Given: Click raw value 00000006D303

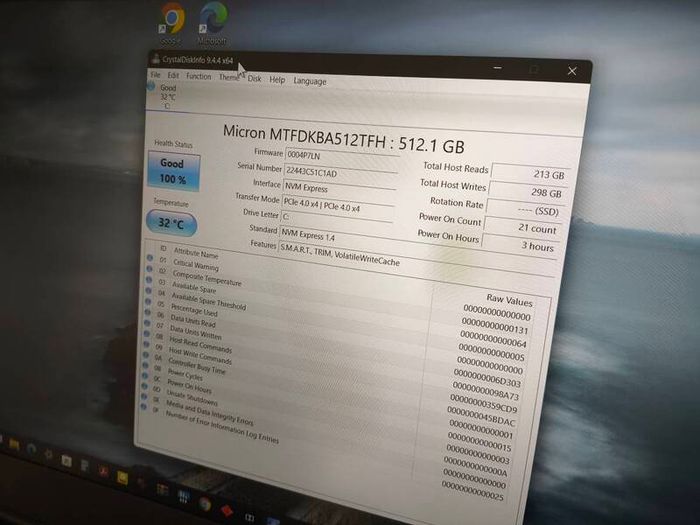Looking at the screenshot, I should (487, 378).
